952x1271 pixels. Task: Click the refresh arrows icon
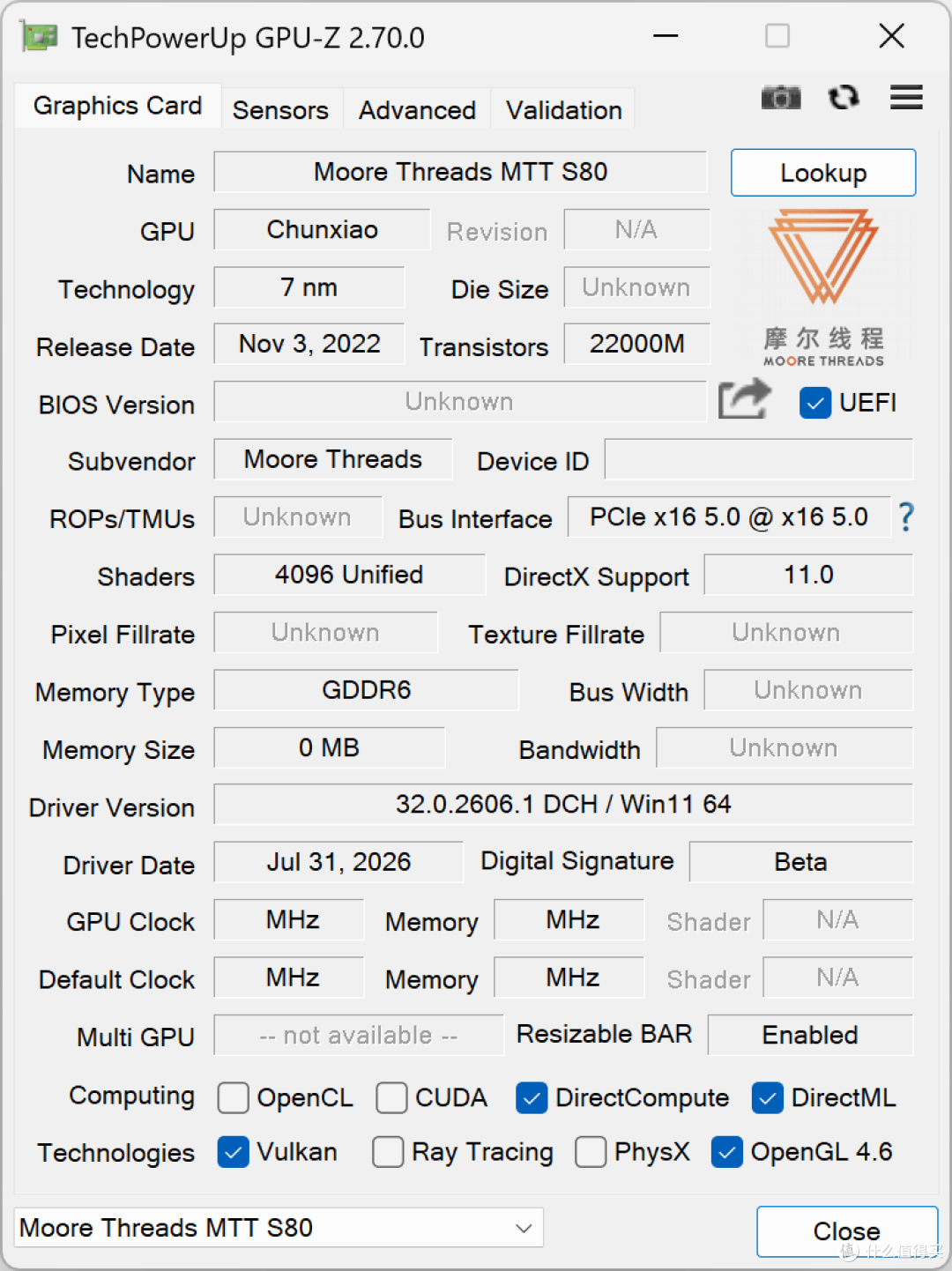[x=844, y=97]
